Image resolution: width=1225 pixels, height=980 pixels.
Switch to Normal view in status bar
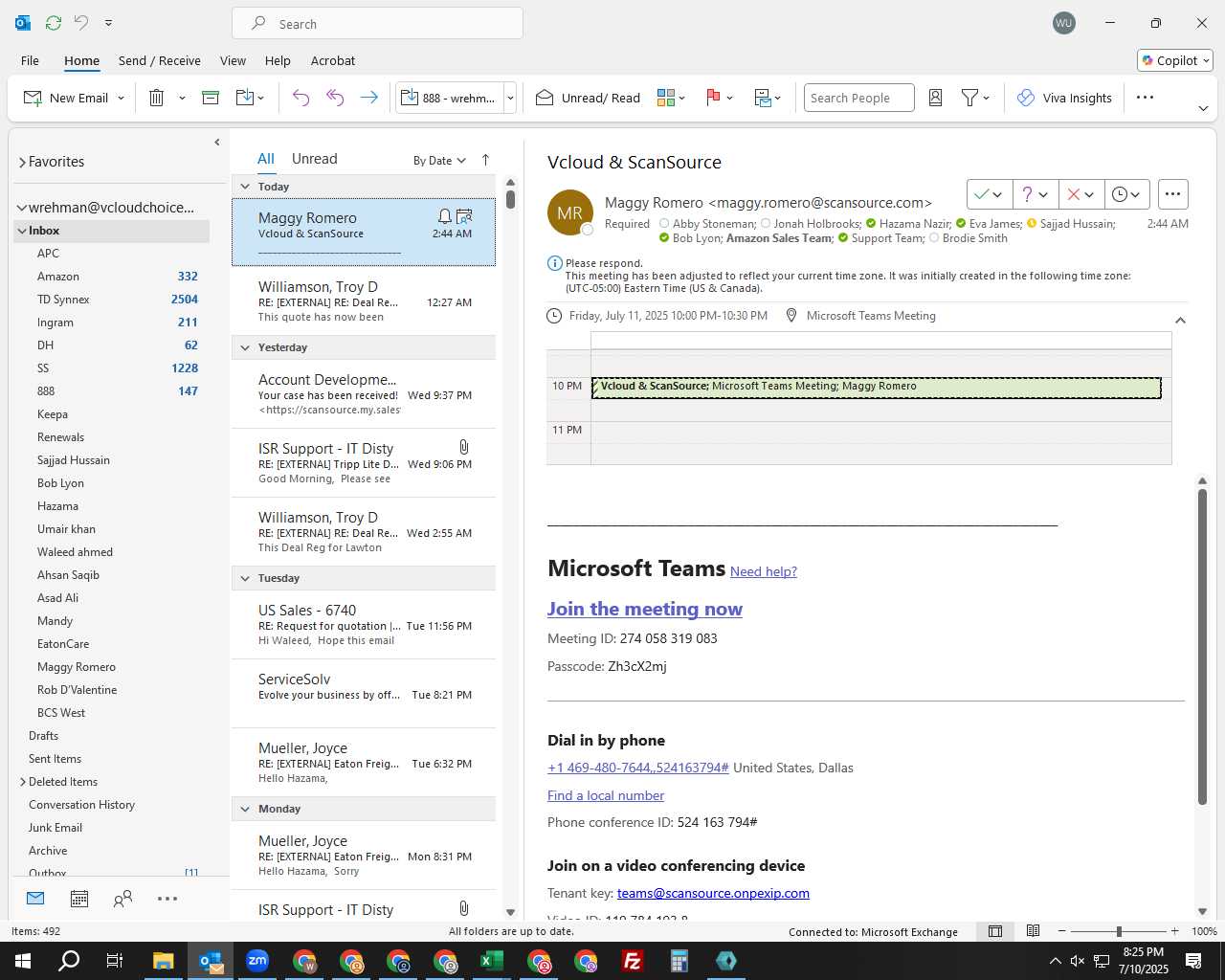(x=995, y=931)
